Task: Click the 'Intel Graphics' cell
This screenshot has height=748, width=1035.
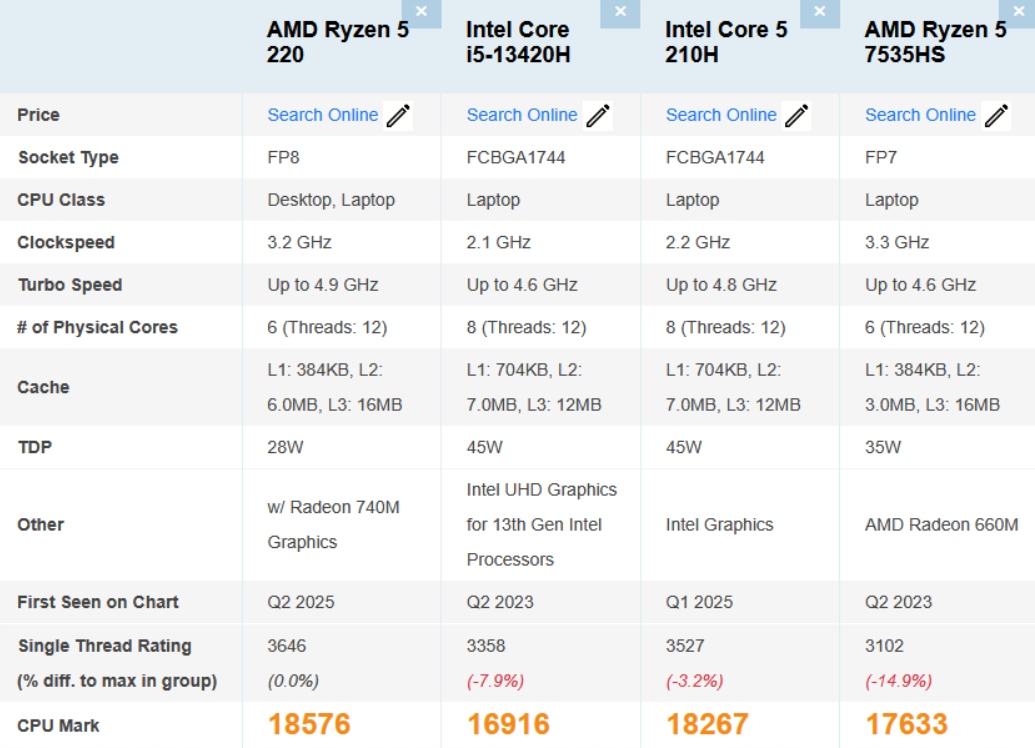Action: coord(719,525)
